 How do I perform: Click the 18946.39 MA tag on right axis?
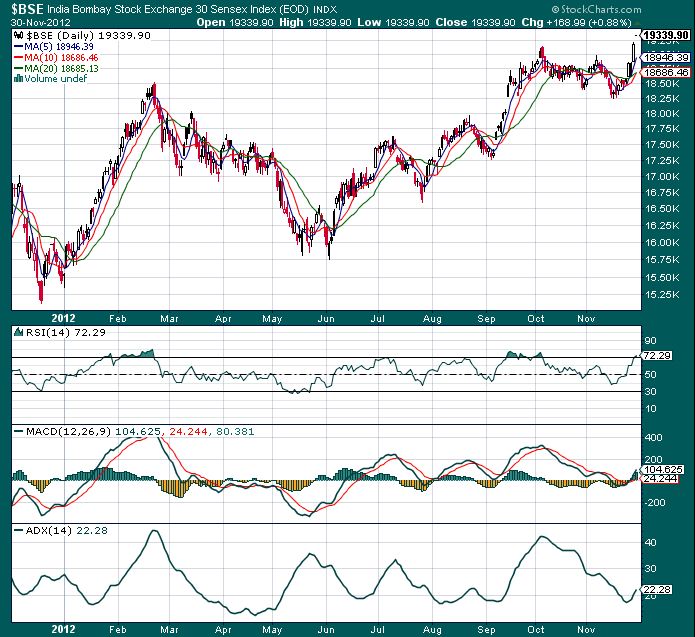[x=666, y=58]
